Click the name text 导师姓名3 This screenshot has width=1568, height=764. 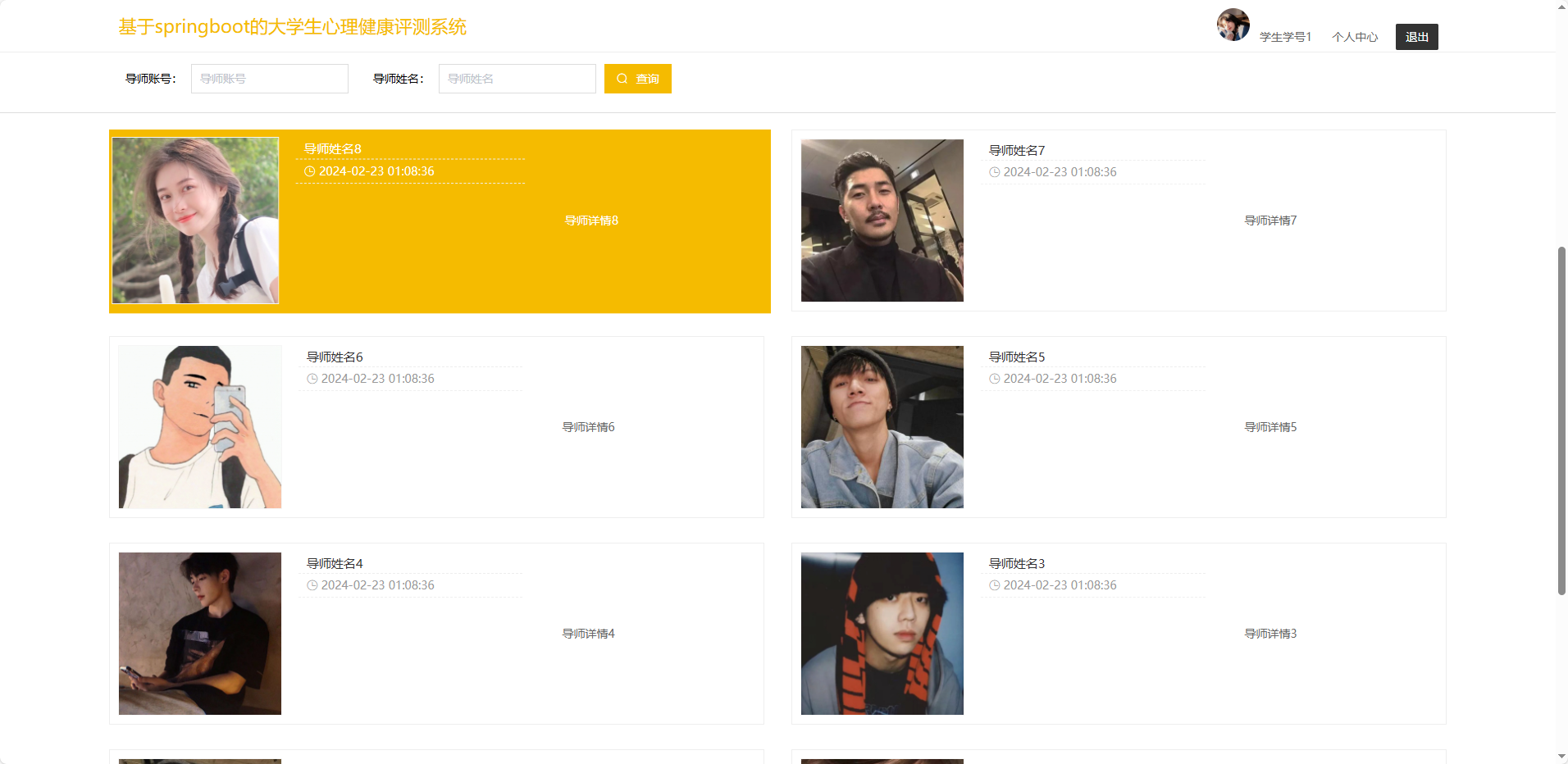pos(1017,563)
